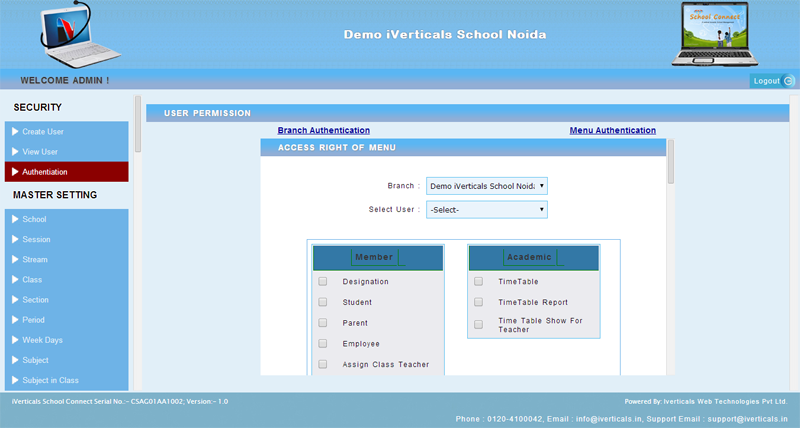Image resolution: width=800 pixels, height=428 pixels.
Task: Open the Branch Authentication link
Action: tap(323, 131)
